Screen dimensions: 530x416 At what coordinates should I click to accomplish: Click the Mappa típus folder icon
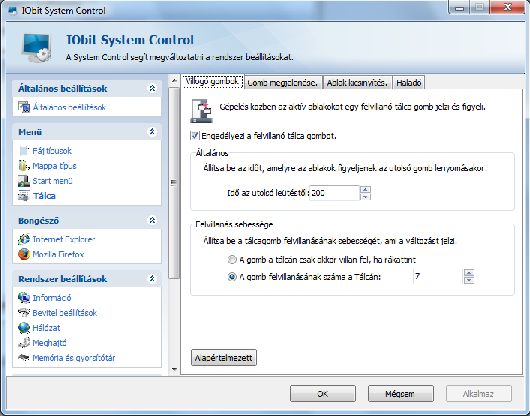(24, 166)
